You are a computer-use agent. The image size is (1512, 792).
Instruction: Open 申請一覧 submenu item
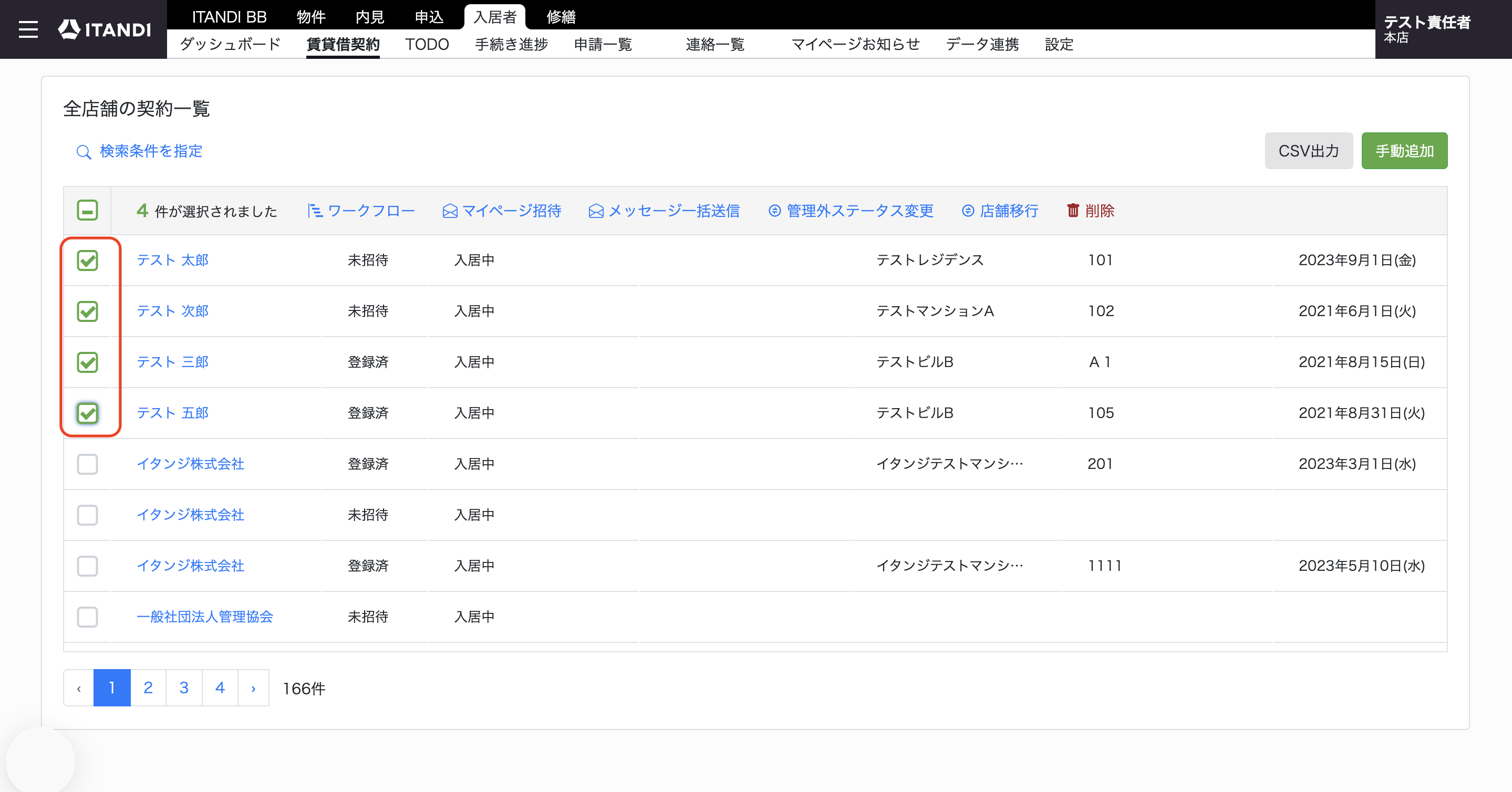[x=603, y=44]
